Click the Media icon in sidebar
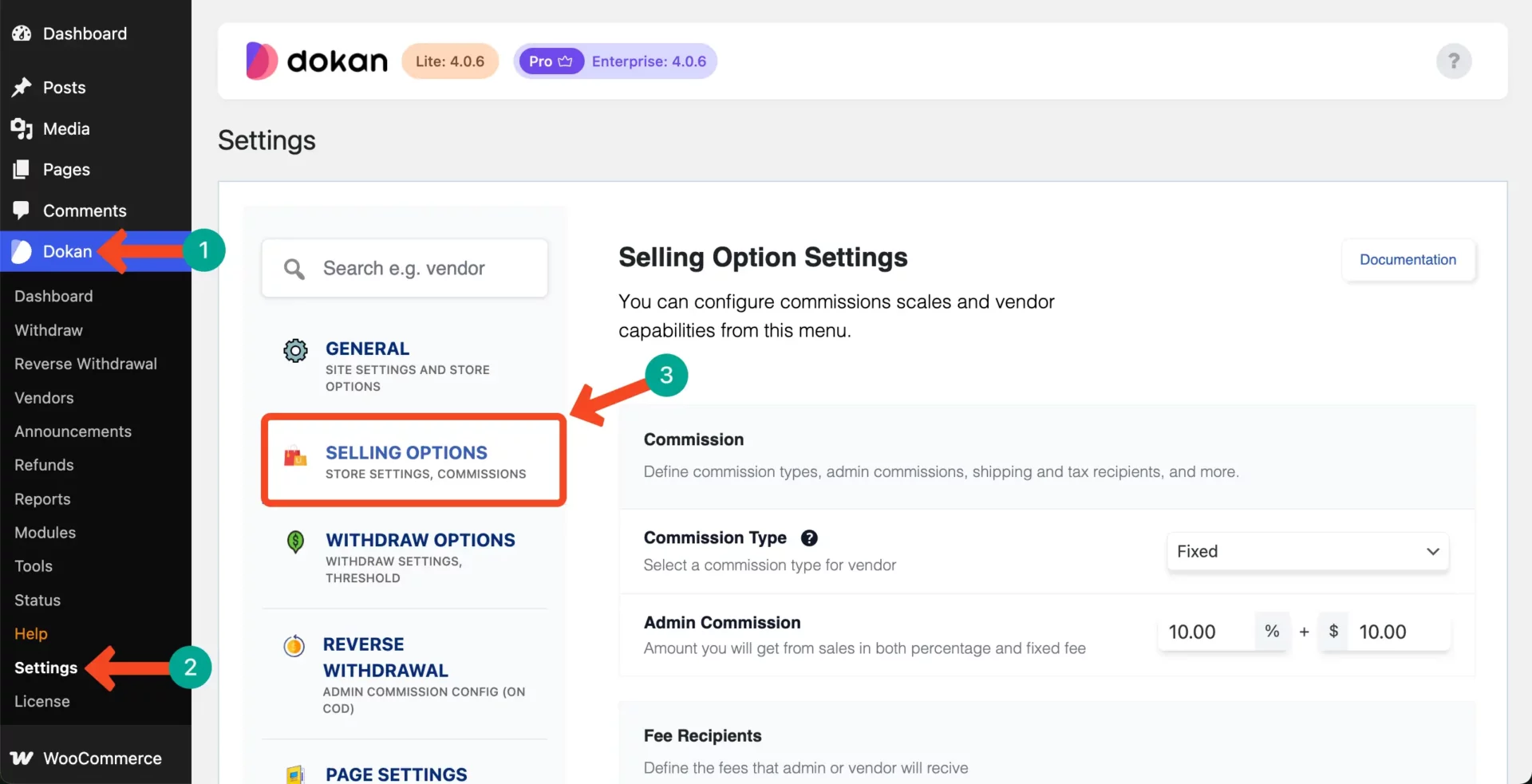Image resolution: width=1532 pixels, height=784 pixels. (22, 128)
